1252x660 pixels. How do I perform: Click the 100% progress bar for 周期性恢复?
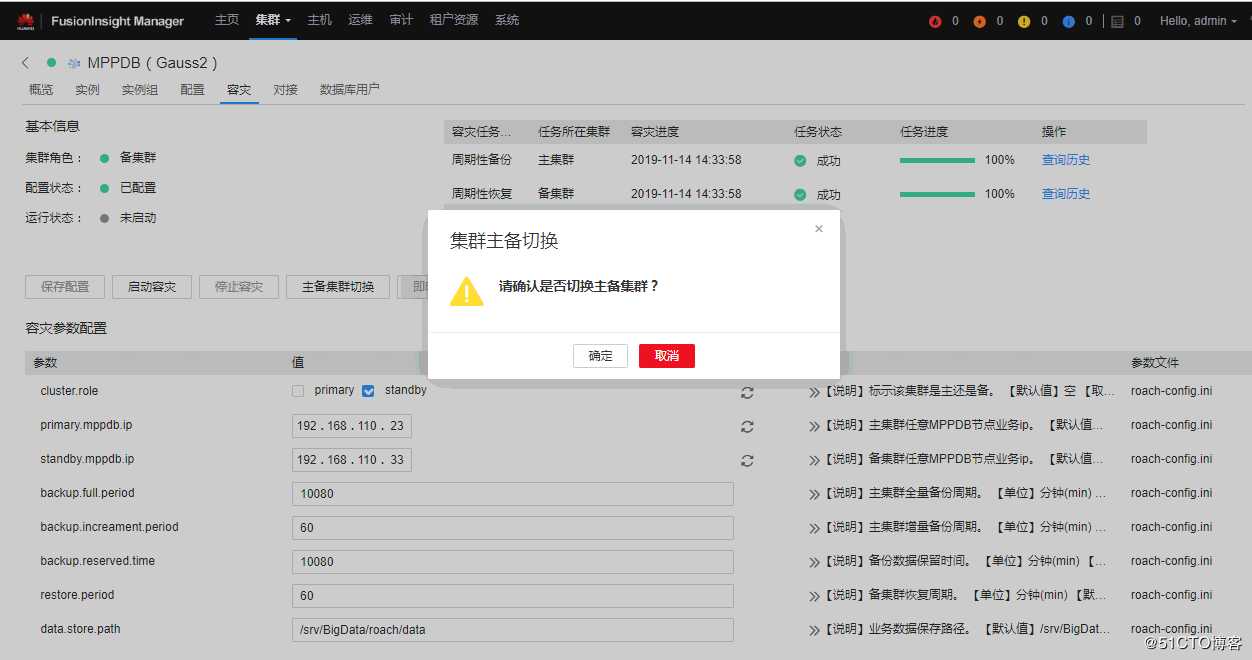(936, 193)
